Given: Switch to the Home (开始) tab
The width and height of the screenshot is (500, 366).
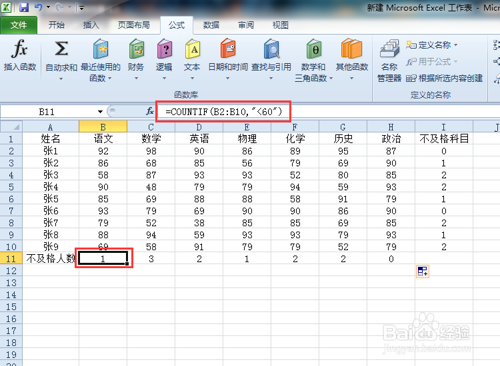Looking at the screenshot, I should point(56,25).
